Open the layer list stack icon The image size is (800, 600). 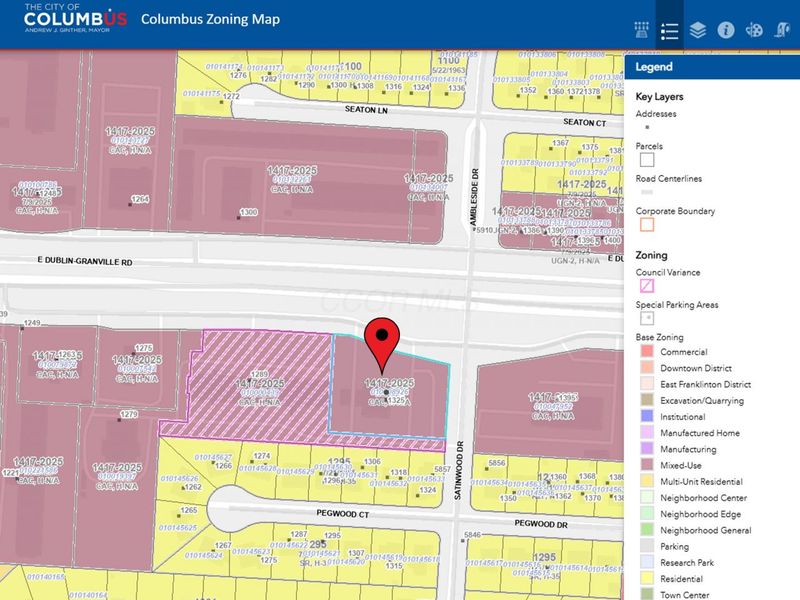pos(697,30)
